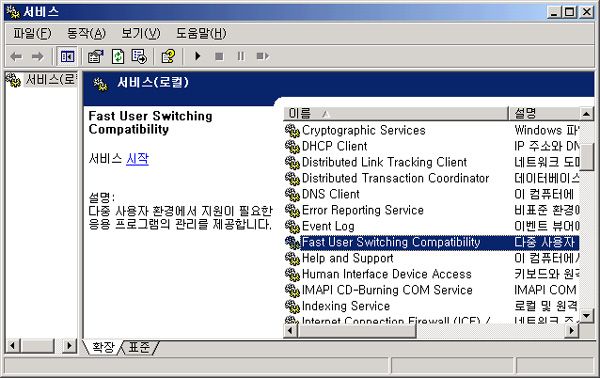Image resolution: width=600 pixels, height=378 pixels.
Task: Click left tree pane scrollbar right arrow
Action: (69, 346)
